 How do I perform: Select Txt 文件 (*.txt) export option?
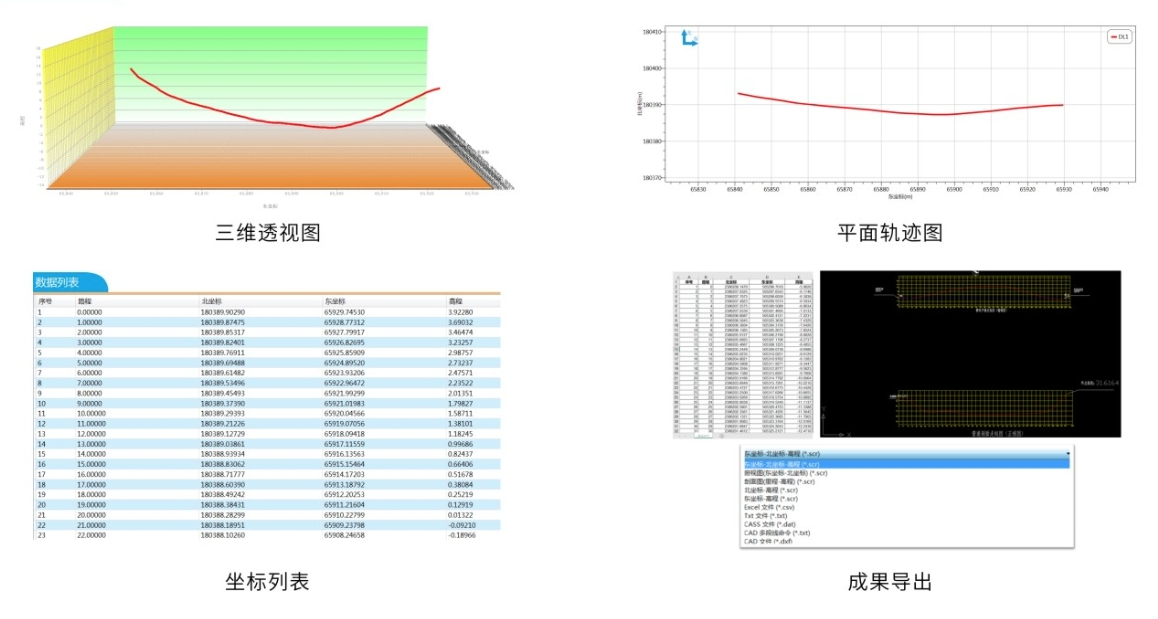766,516
